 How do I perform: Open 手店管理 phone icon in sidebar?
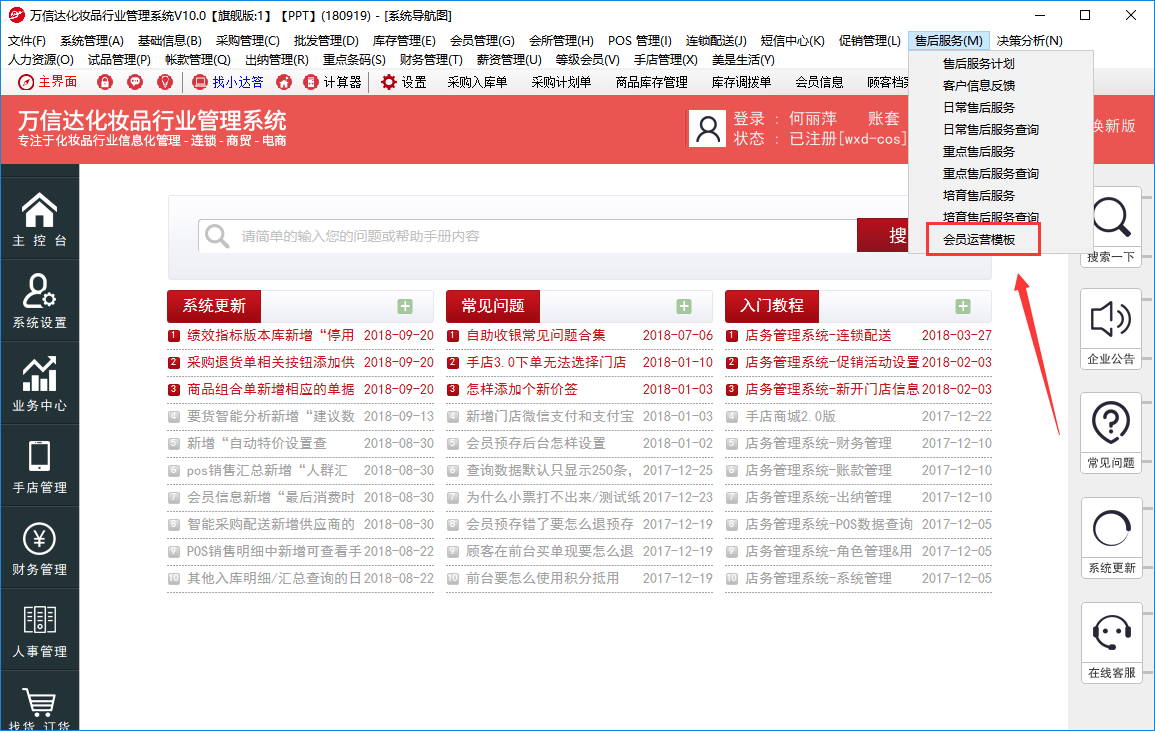pos(40,466)
